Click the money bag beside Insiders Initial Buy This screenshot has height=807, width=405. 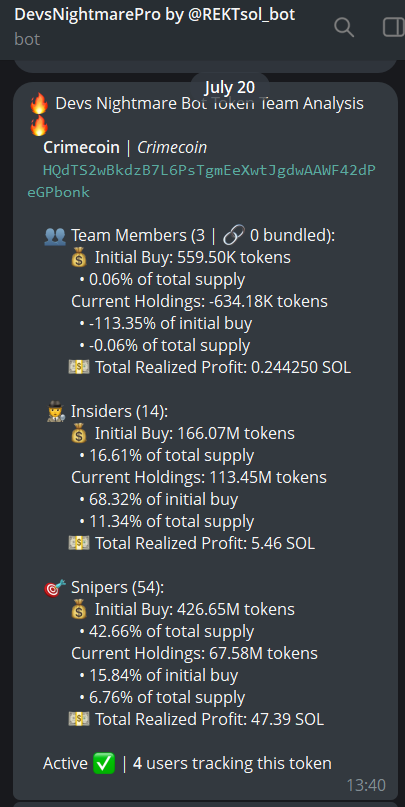point(79,433)
